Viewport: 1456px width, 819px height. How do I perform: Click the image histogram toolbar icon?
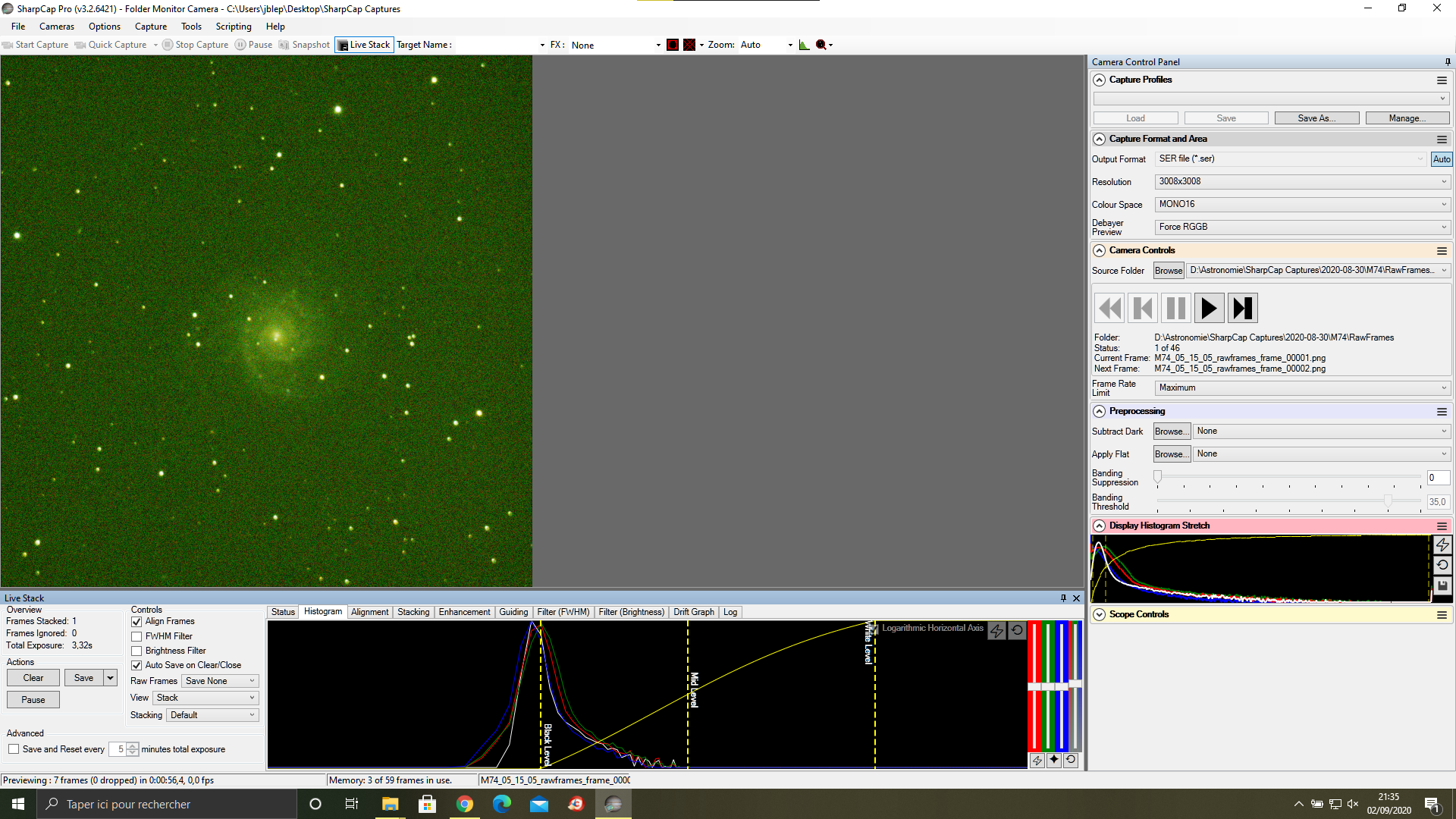click(x=804, y=45)
